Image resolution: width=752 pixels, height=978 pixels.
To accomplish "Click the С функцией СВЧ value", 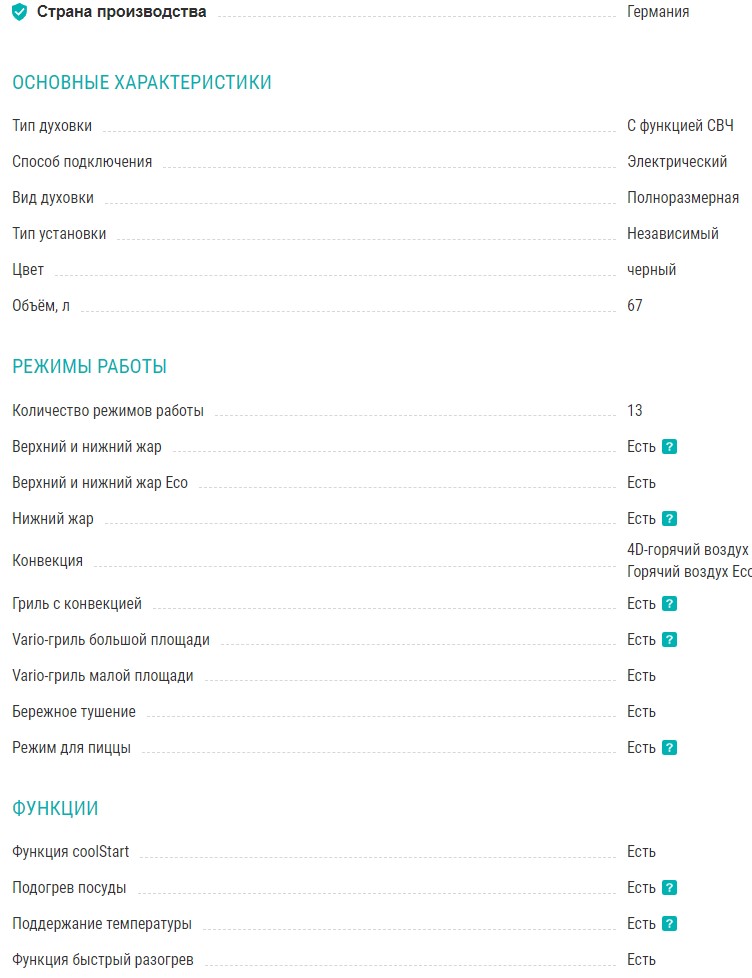I will coord(680,126).
